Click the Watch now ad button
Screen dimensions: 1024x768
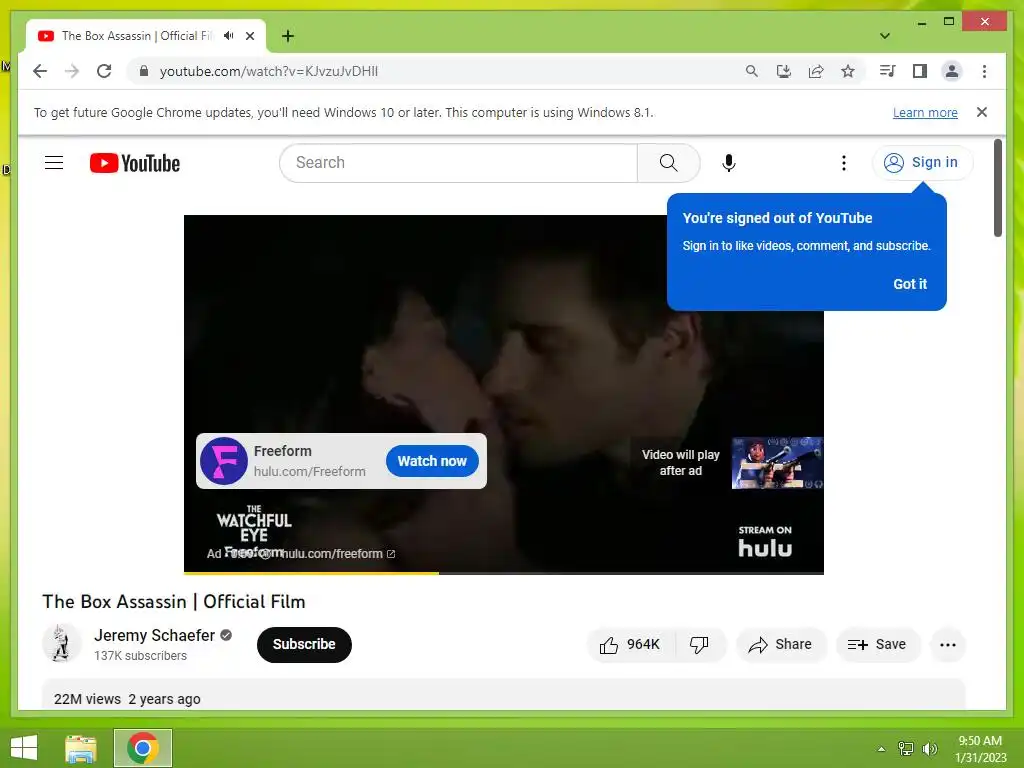pyautogui.click(x=432, y=461)
